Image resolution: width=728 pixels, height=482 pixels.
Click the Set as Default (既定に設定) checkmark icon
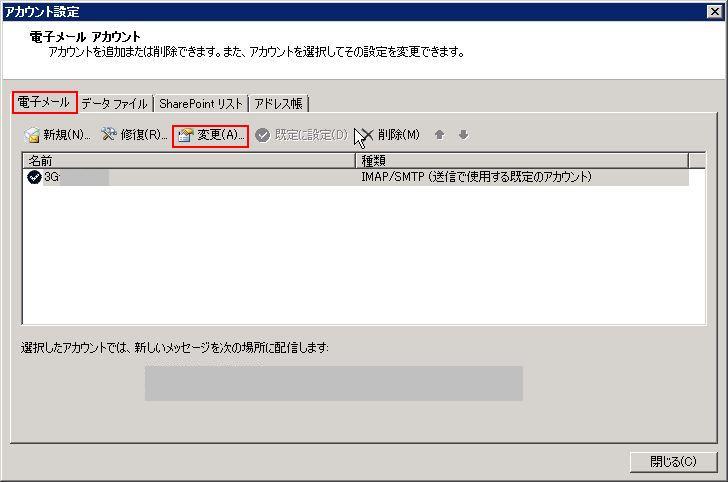(263, 135)
